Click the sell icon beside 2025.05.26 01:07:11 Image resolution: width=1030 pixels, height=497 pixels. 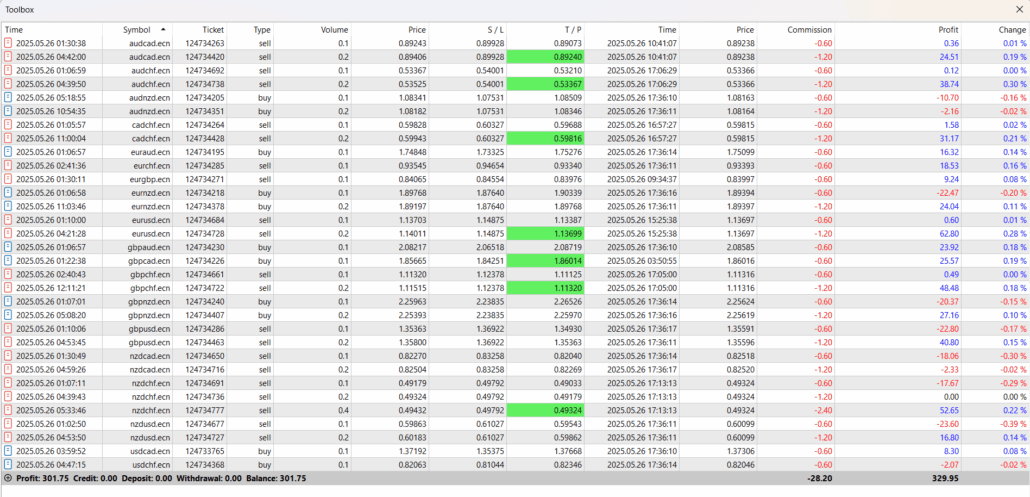coord(8,383)
